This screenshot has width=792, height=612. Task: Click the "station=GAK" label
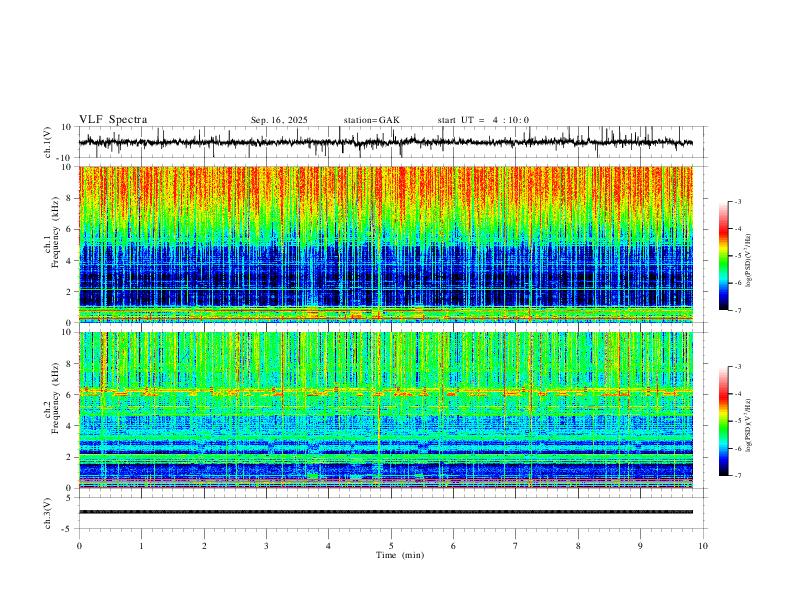[x=371, y=120]
